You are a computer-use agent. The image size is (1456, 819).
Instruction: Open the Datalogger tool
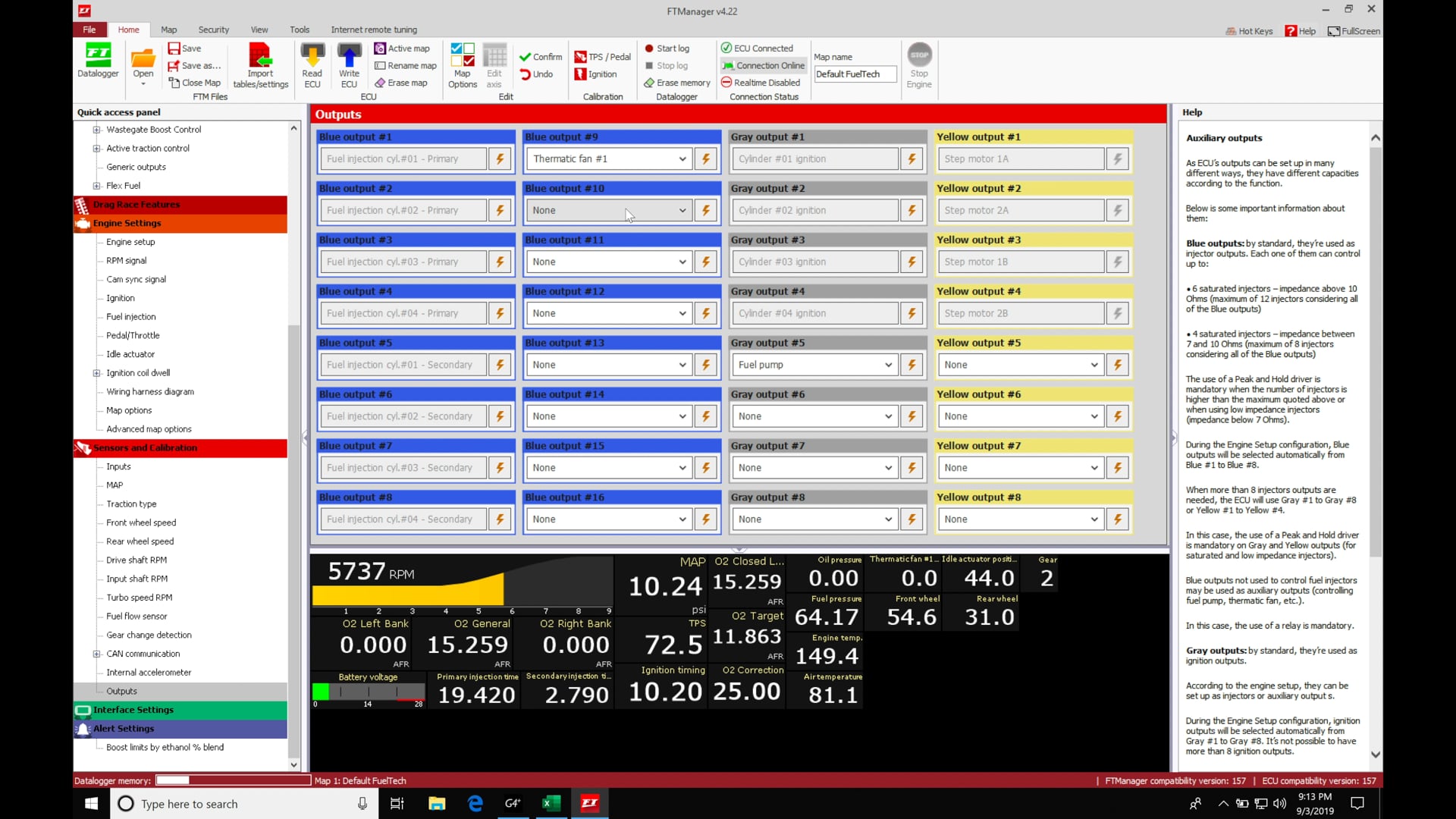[98, 61]
